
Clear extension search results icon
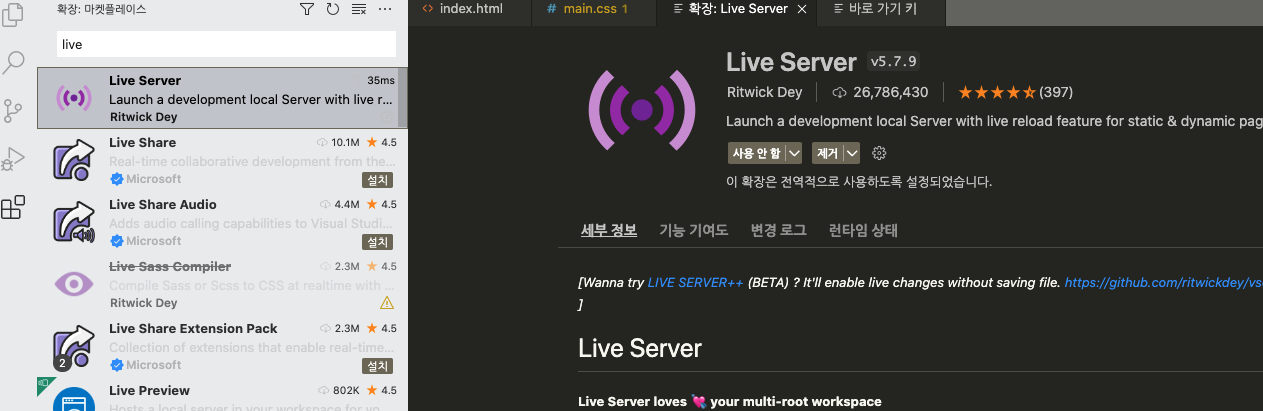click(359, 9)
